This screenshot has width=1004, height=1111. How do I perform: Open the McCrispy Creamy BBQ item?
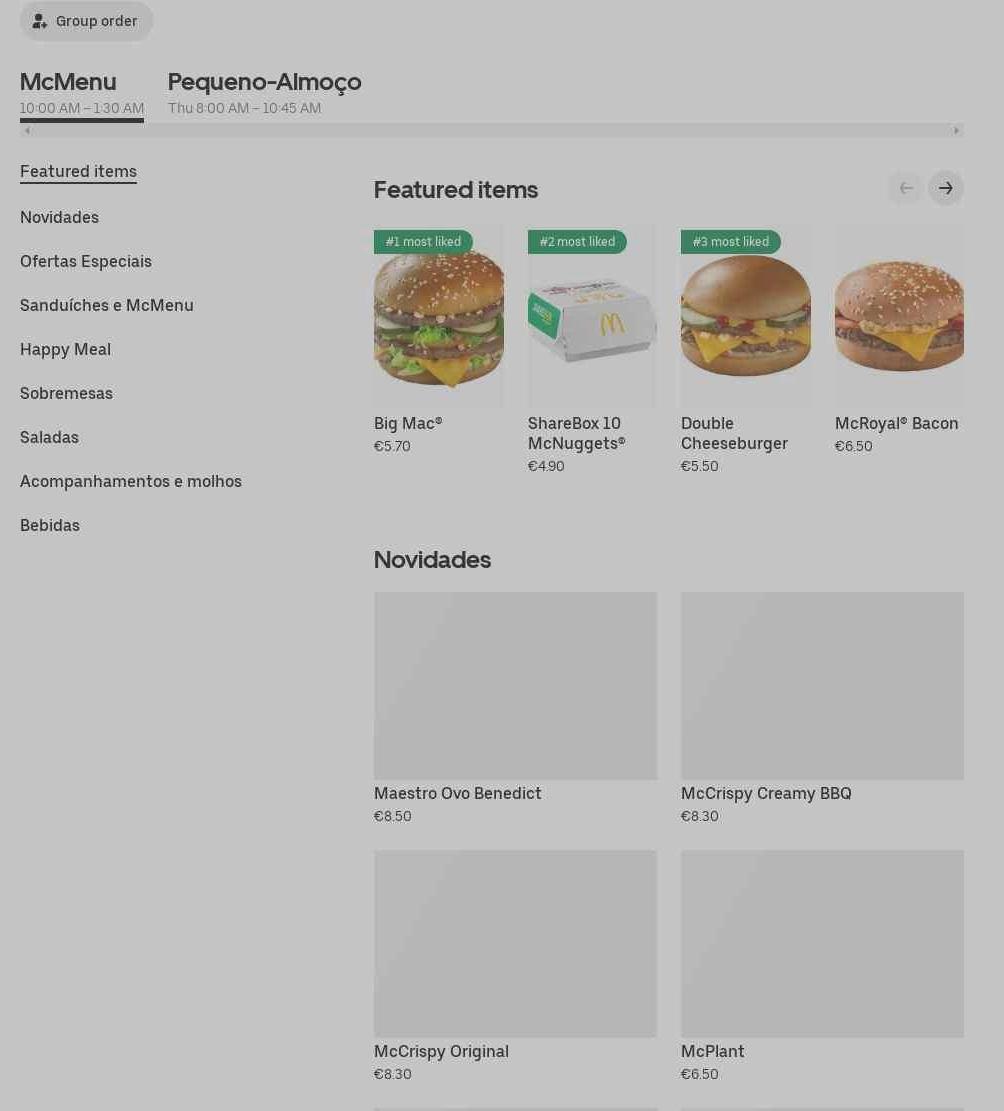(822, 709)
